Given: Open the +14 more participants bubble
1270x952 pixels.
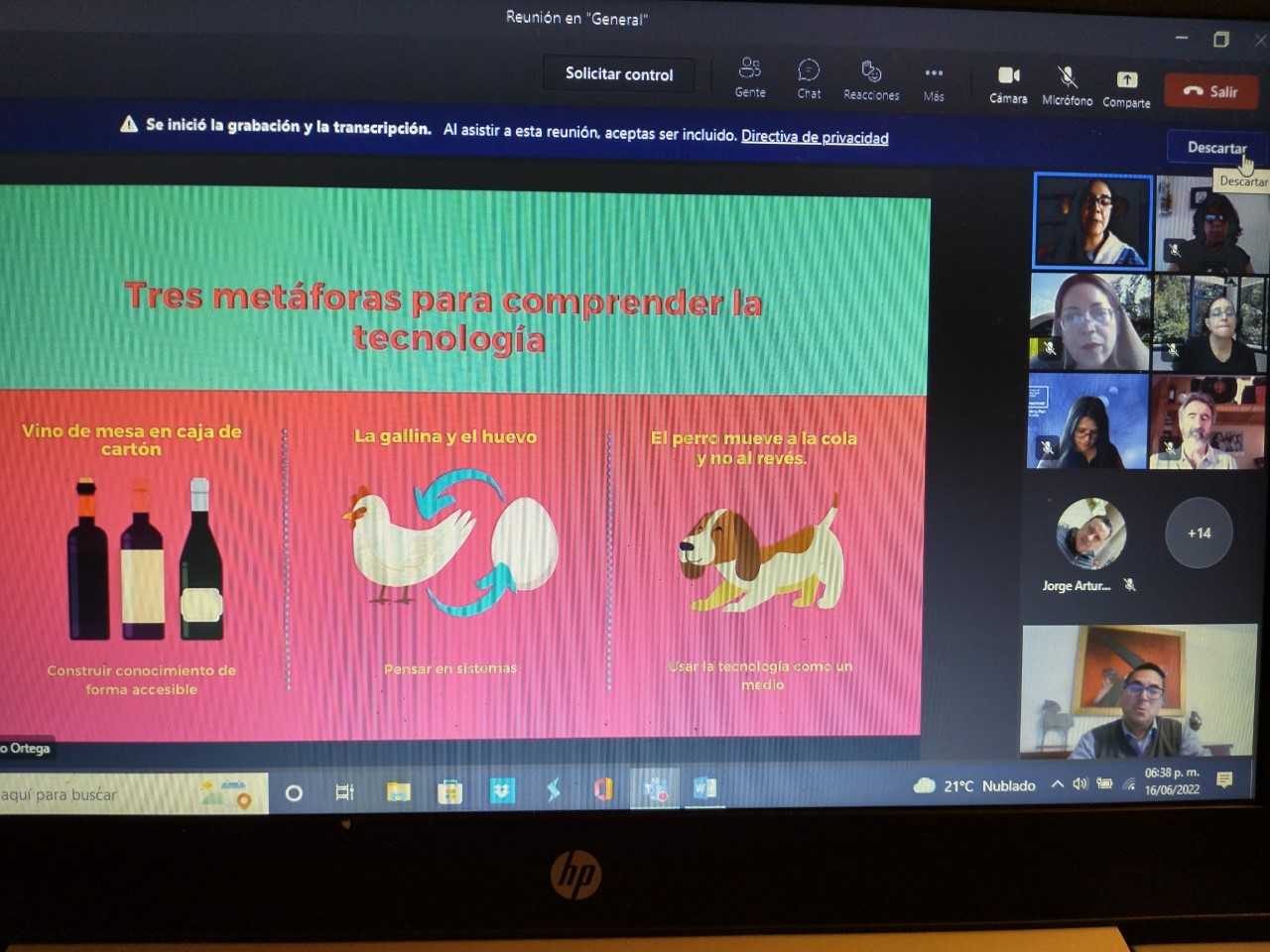Looking at the screenshot, I should (x=1199, y=533).
